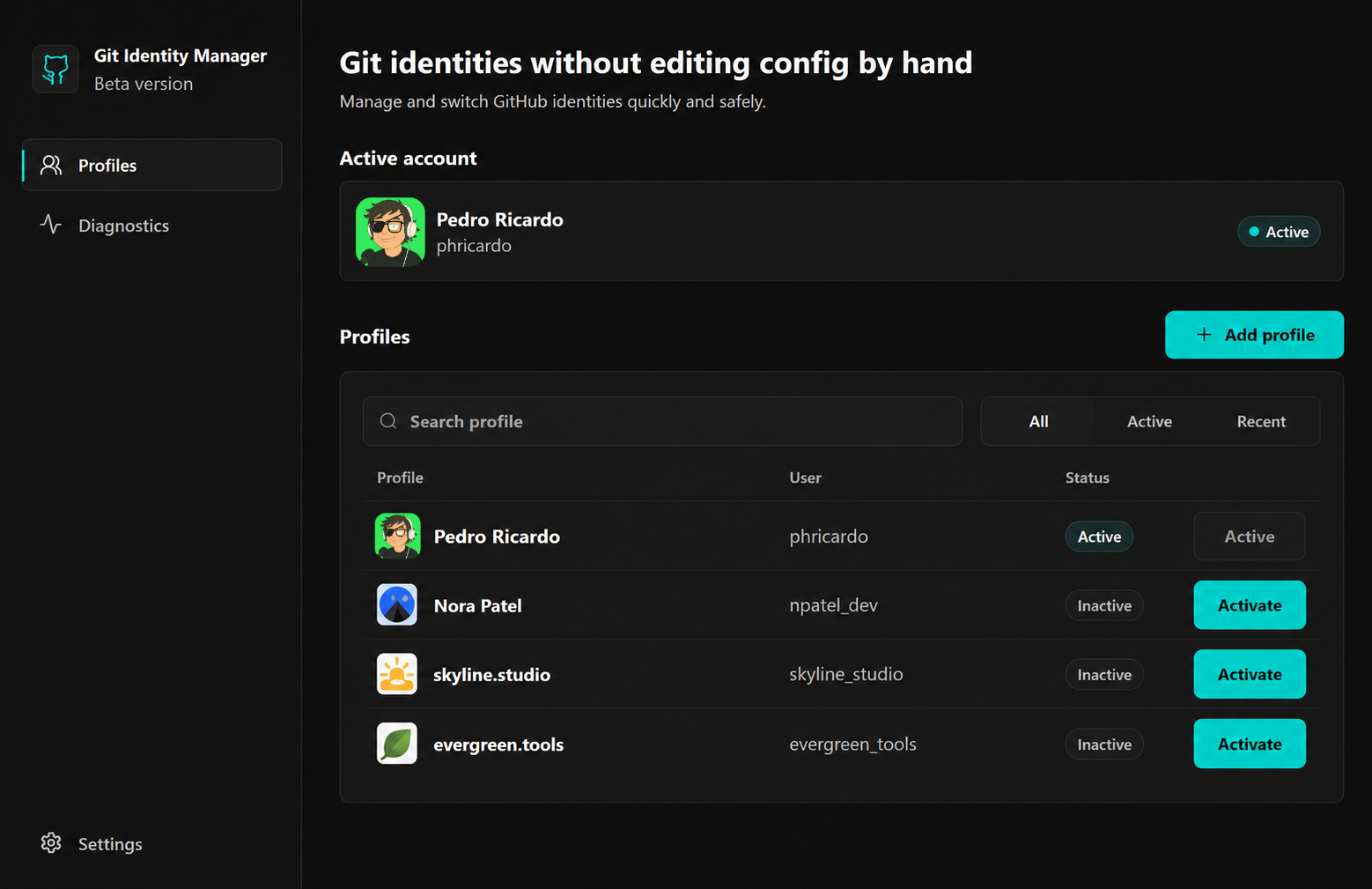This screenshot has width=1372, height=889.
Task: Click Nora Patel's mountain avatar
Action: click(x=397, y=605)
